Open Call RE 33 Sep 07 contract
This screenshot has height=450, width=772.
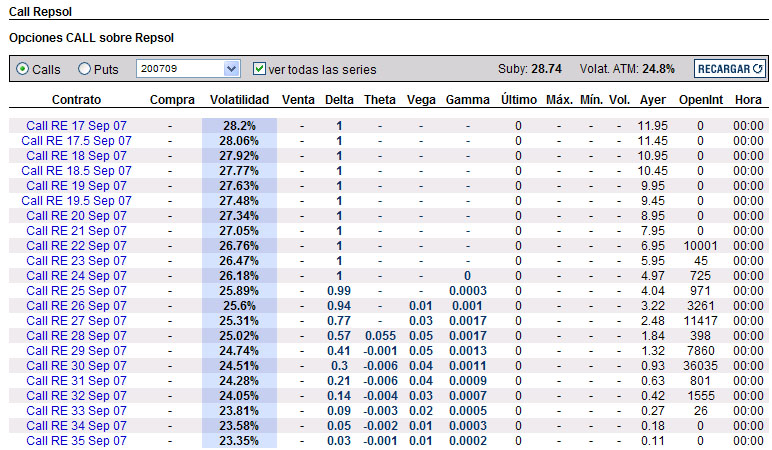click(x=76, y=411)
